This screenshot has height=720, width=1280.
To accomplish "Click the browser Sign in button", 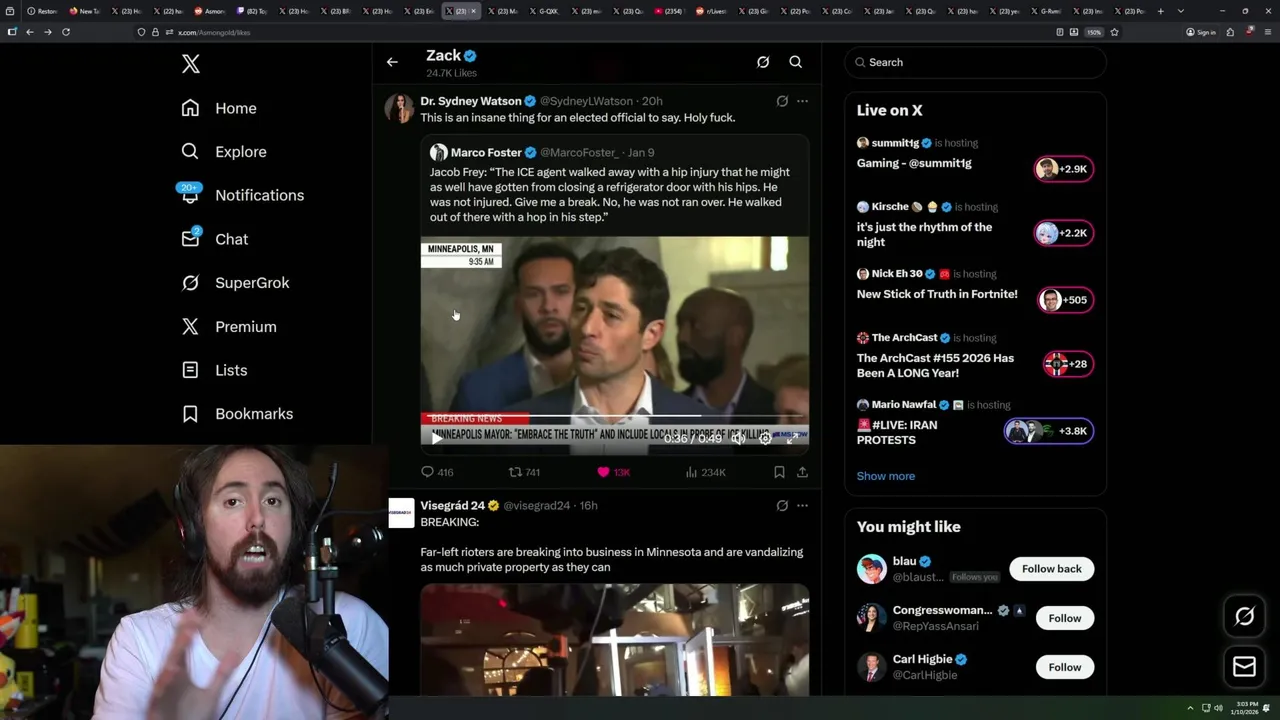I will tap(1201, 32).
